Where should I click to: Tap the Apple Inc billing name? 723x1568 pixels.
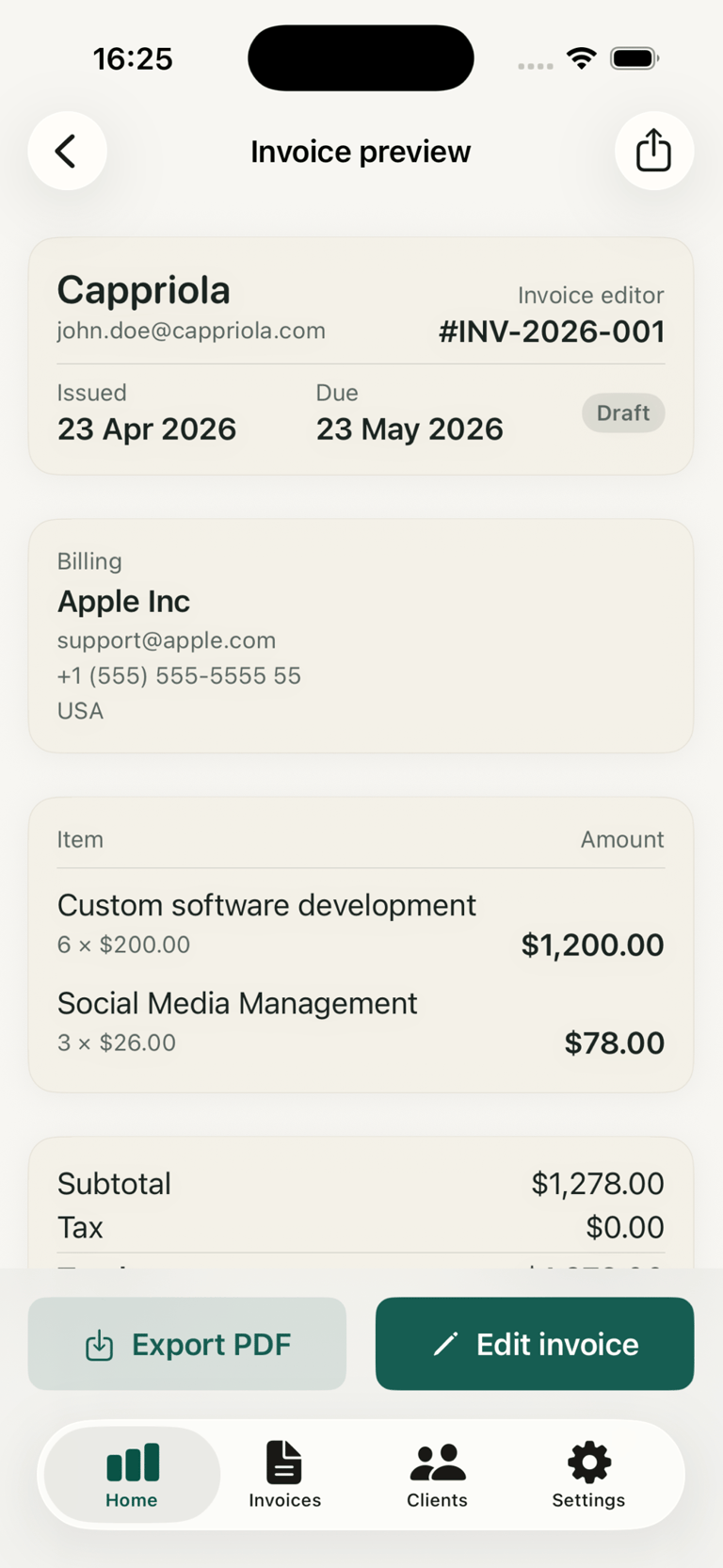123,601
